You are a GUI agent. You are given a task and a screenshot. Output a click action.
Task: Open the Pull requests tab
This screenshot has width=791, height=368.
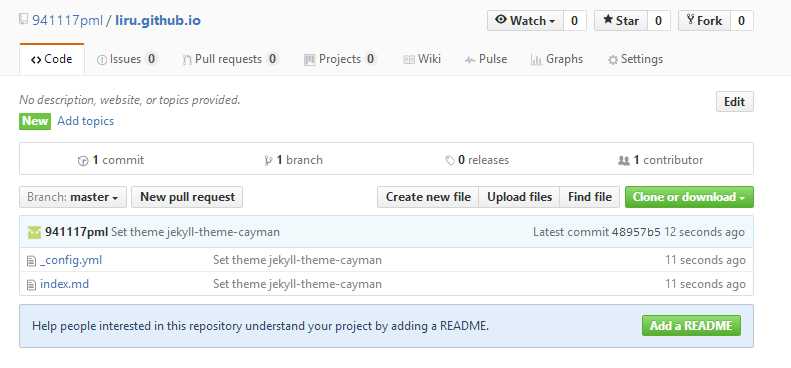[x=230, y=59]
